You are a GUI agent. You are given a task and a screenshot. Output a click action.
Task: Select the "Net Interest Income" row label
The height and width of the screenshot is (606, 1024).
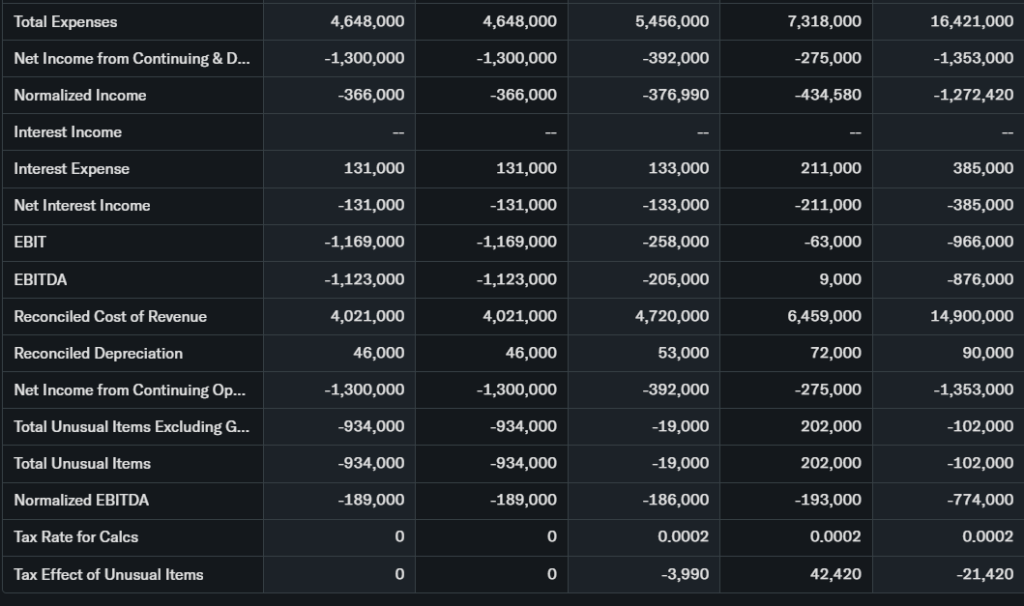click(82, 206)
